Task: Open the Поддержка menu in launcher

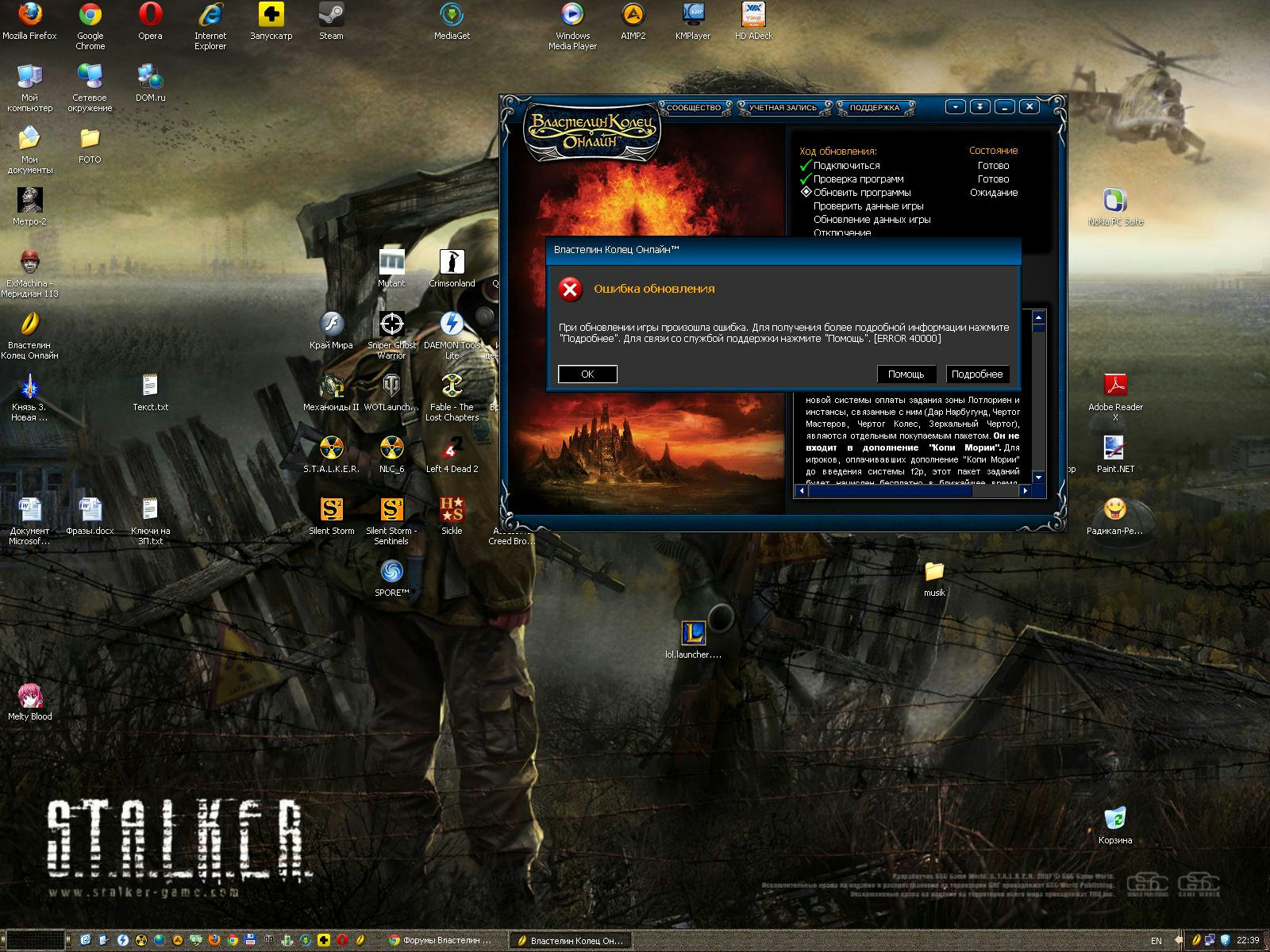Action: pos(875,107)
